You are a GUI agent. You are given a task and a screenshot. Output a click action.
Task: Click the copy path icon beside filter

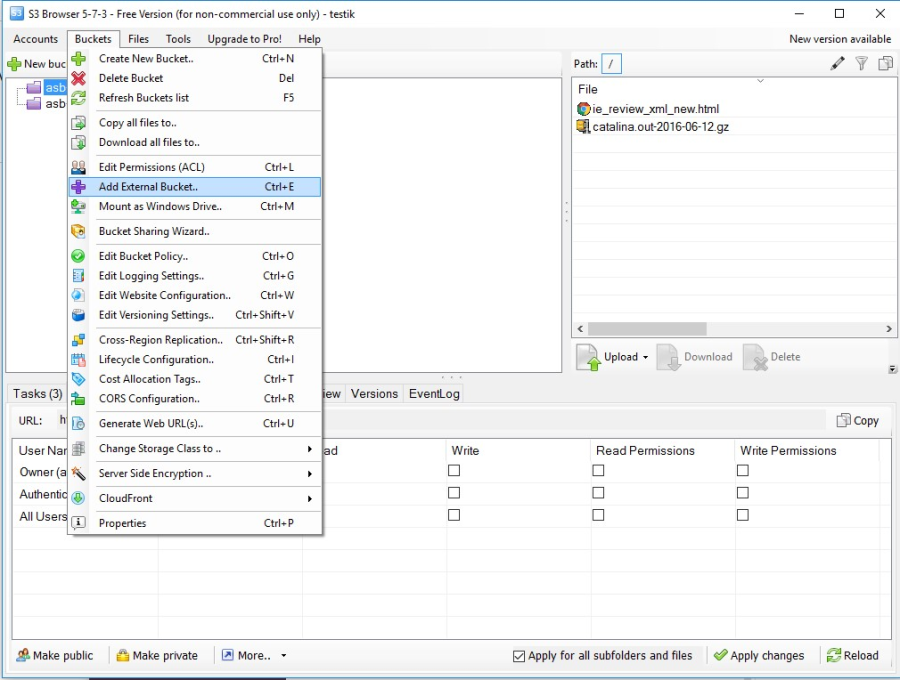pos(886,63)
